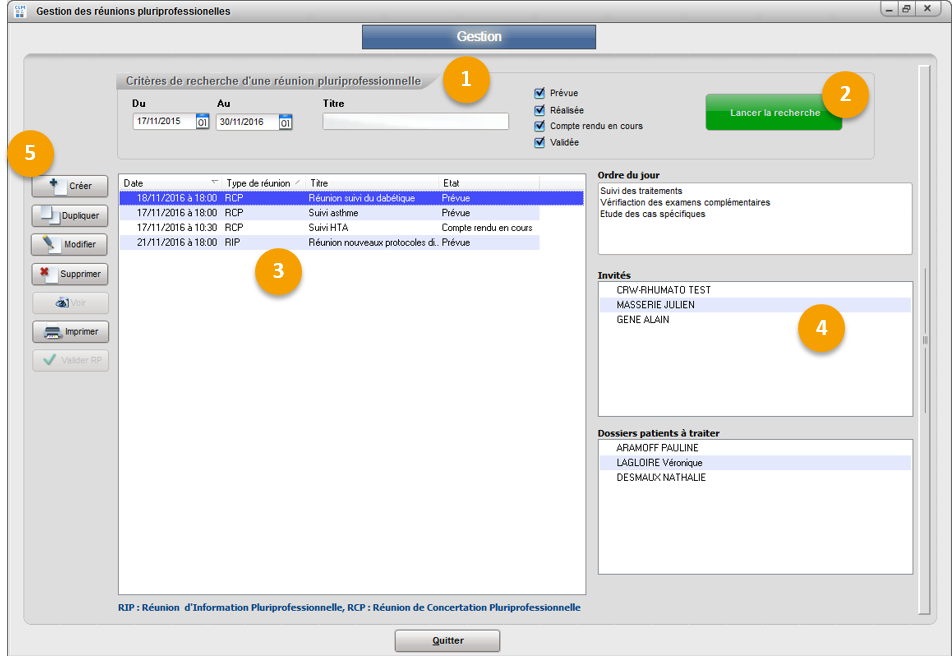Toggle the Réalisée checkbox
This screenshot has width=952, height=656.
[540, 110]
